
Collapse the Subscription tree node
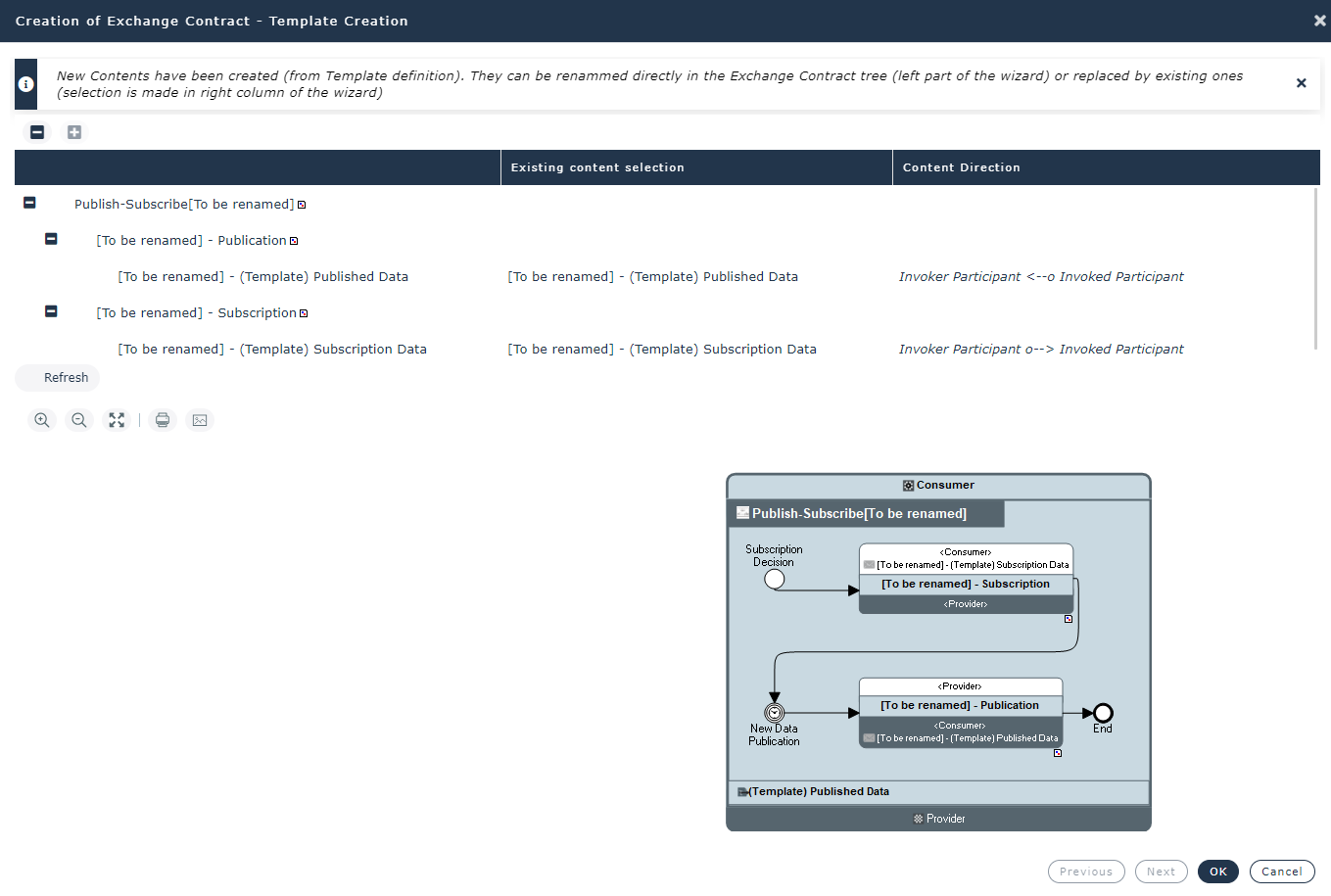[x=51, y=311]
